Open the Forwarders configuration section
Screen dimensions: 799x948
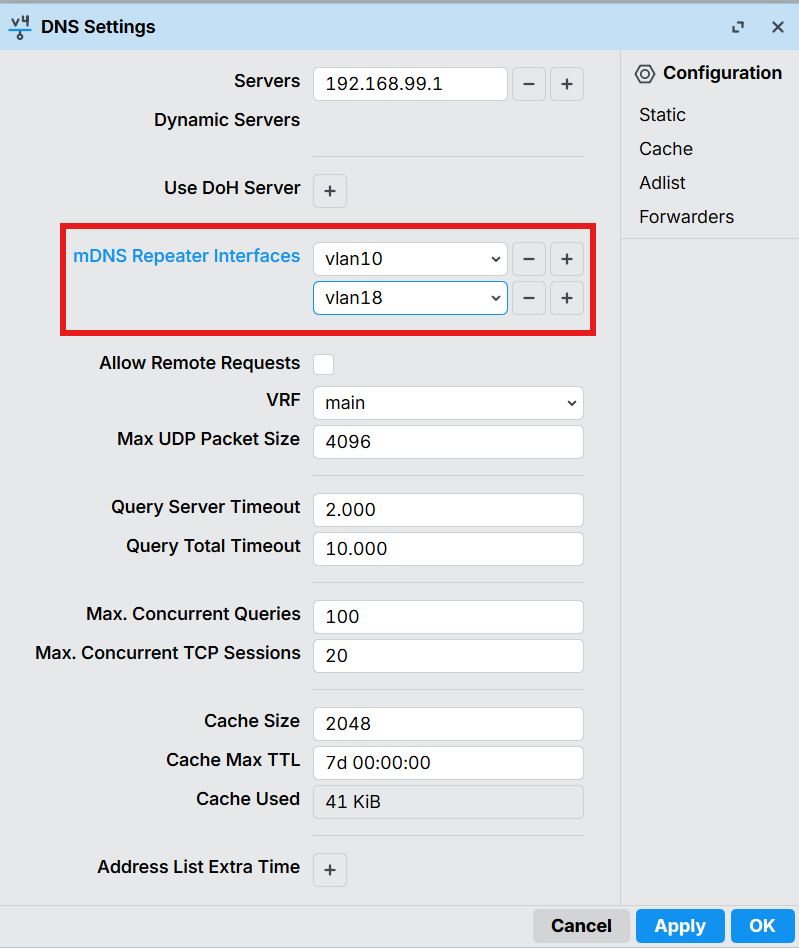(x=686, y=217)
